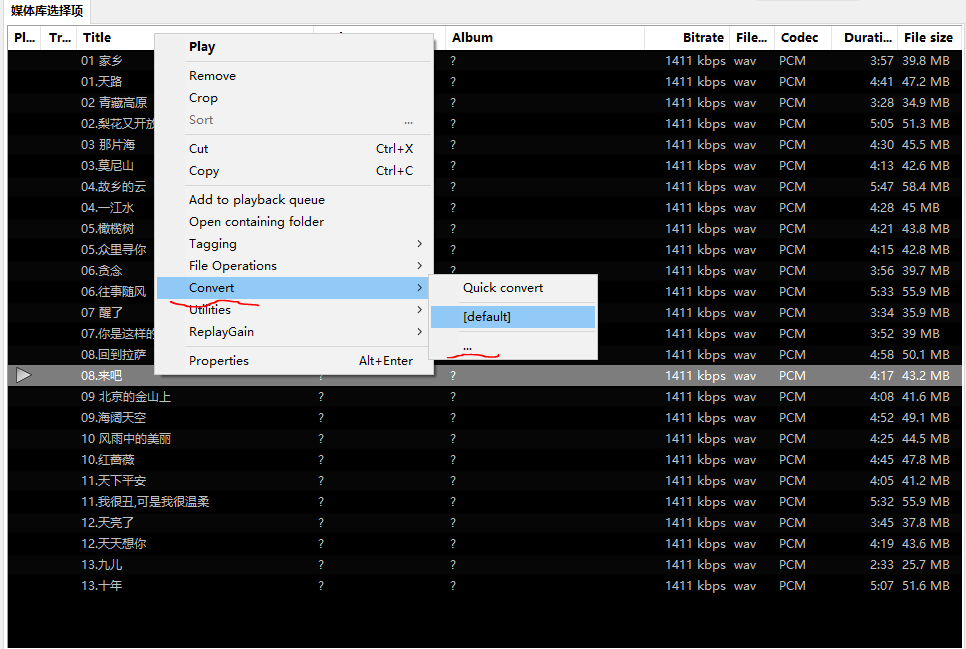Switch to the 媒体库选择项 tab
The height and width of the screenshot is (649, 966).
pos(46,12)
